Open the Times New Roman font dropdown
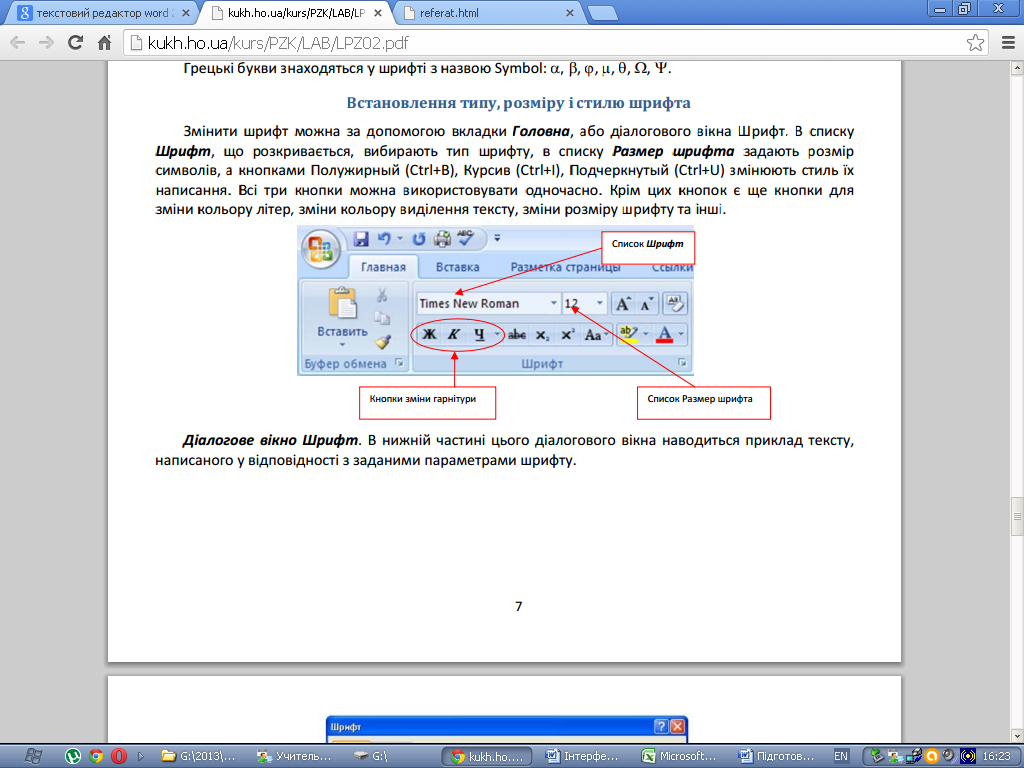Viewport: 1024px width, 768px height. coord(553,303)
